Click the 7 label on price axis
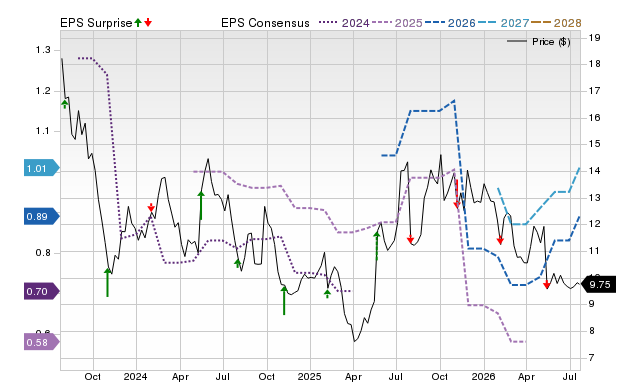The height and width of the screenshot is (382, 640). point(591,358)
